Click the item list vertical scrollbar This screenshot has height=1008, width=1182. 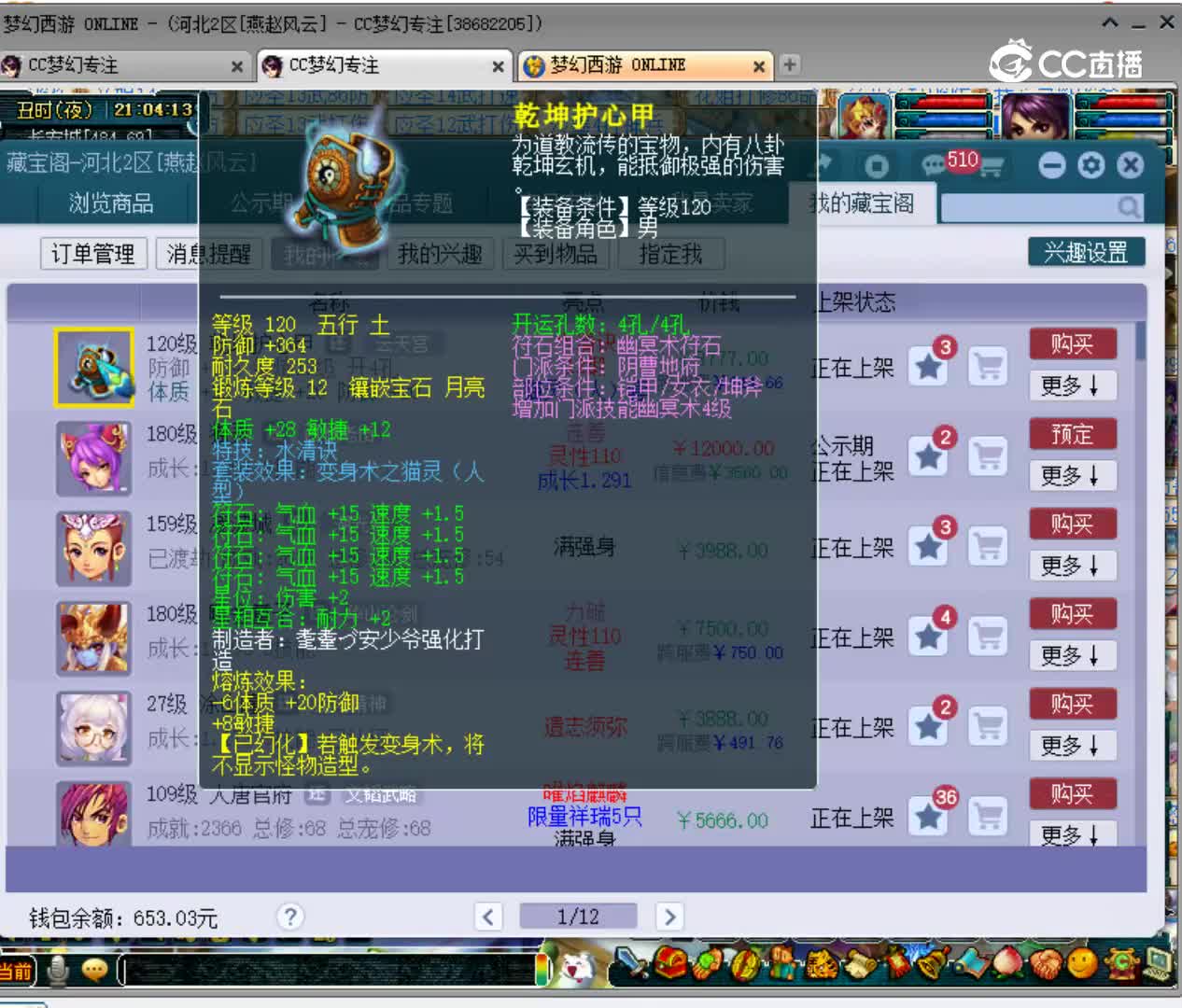1141,583
